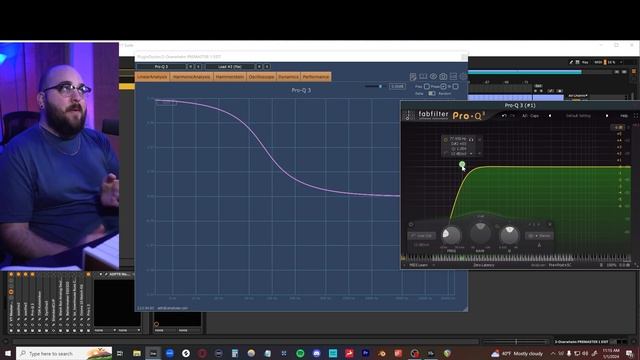Click the split band icon below Stereo

click(x=539, y=245)
